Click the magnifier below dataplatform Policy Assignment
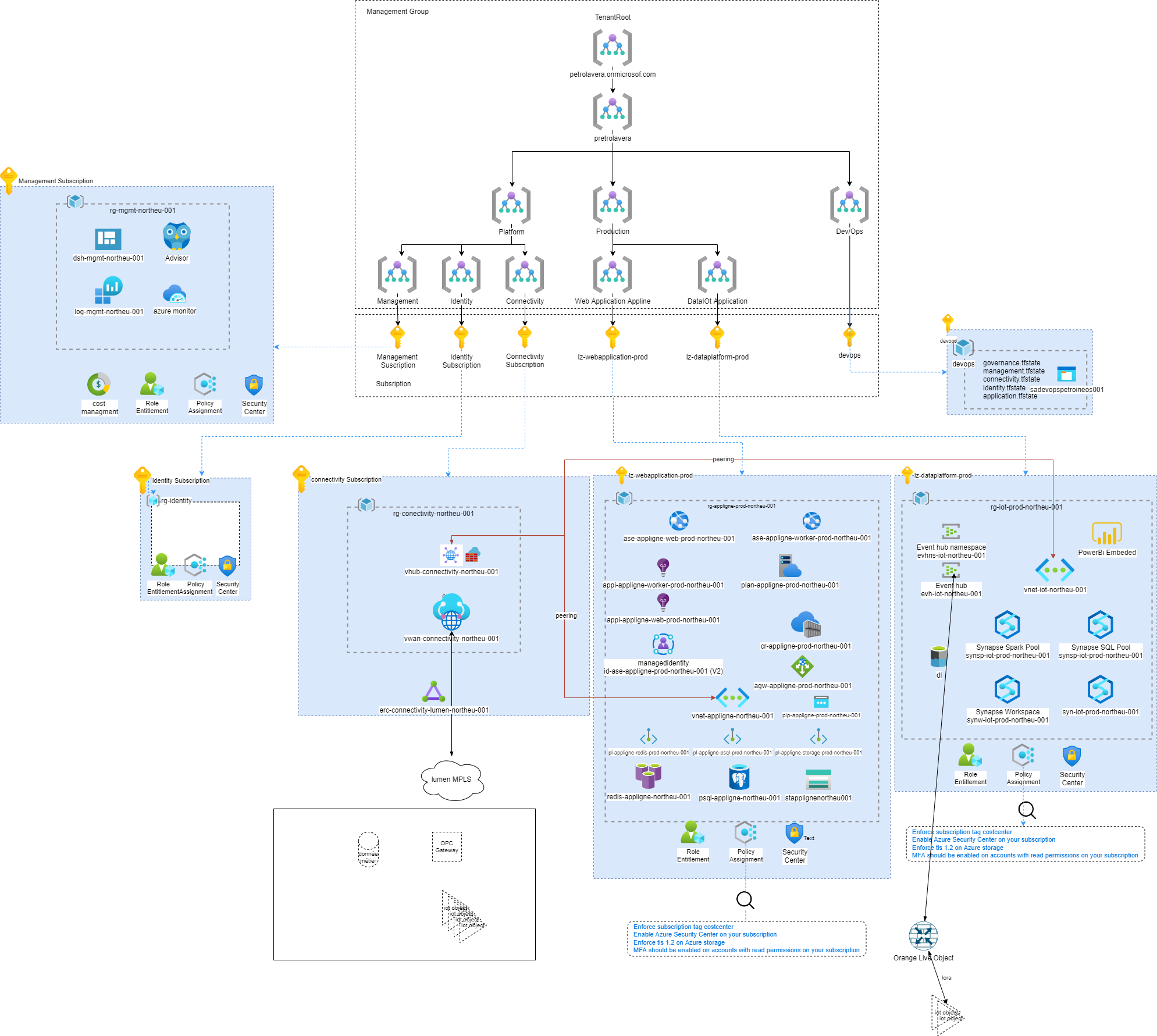 1027,810
